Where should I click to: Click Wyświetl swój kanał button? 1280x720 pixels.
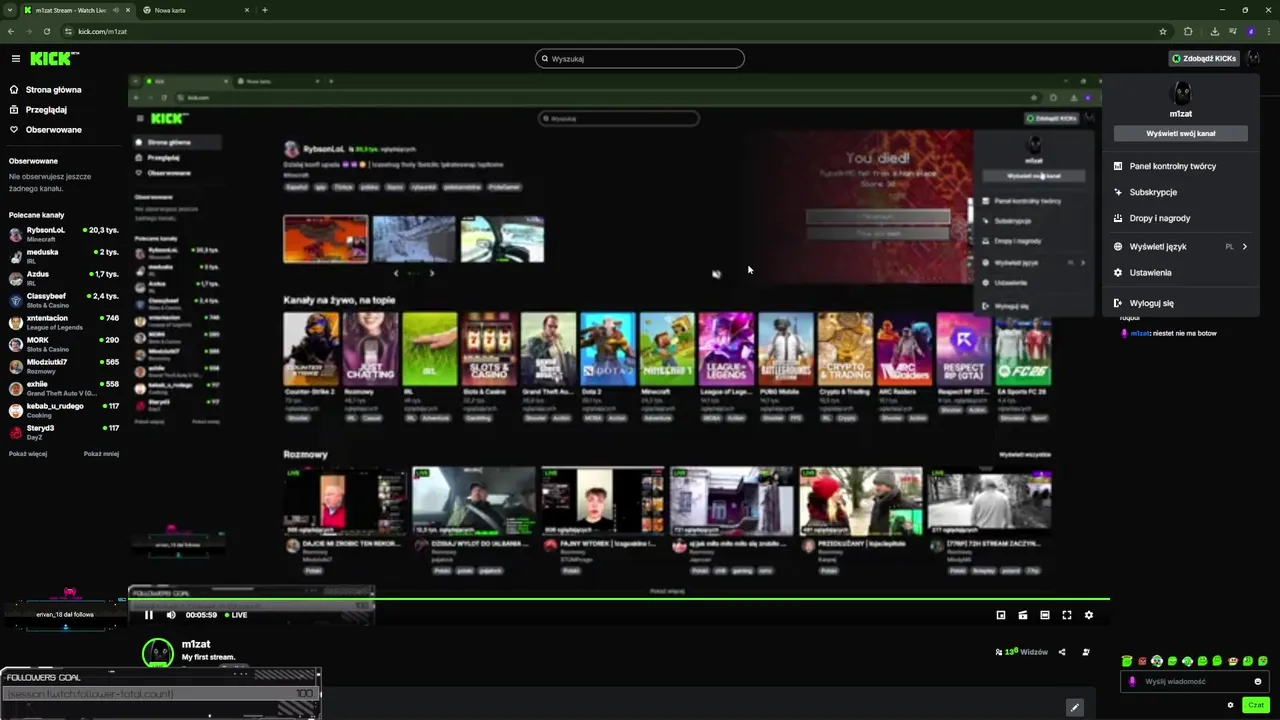(x=1181, y=133)
